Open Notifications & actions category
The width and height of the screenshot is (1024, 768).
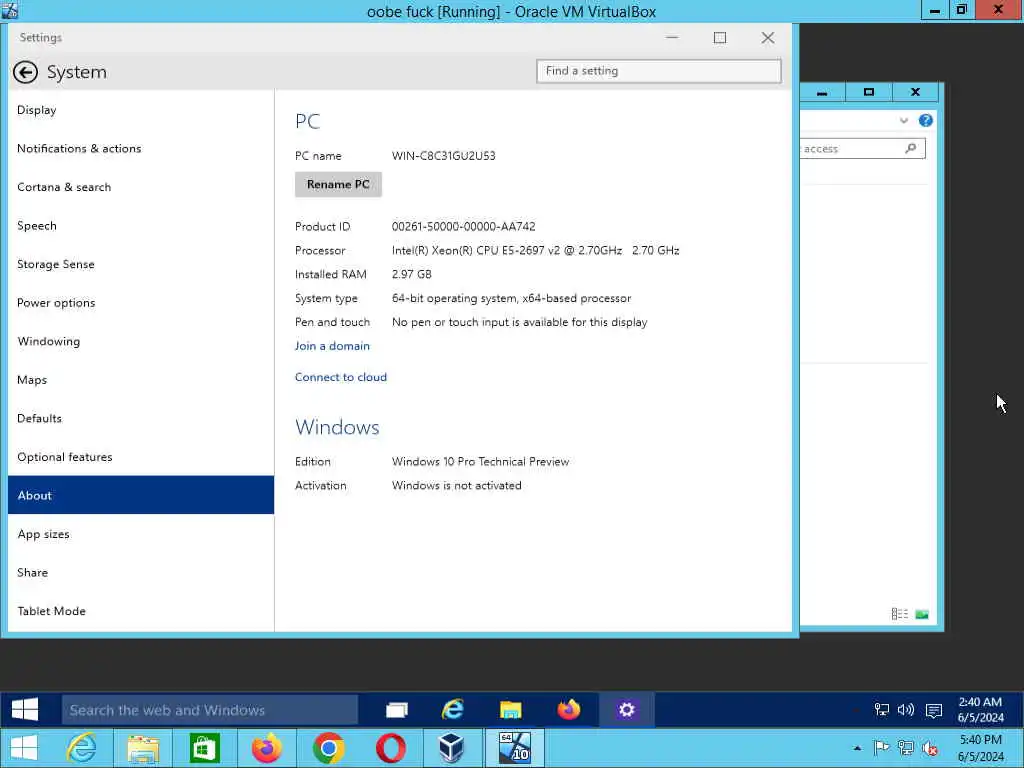(x=141, y=148)
